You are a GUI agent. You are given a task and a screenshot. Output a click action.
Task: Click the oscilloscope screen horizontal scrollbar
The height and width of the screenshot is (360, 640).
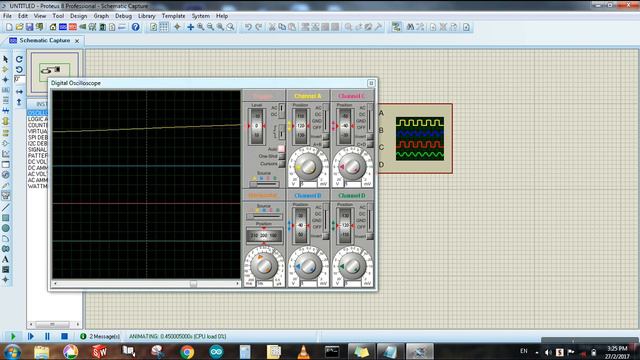tap(146, 283)
